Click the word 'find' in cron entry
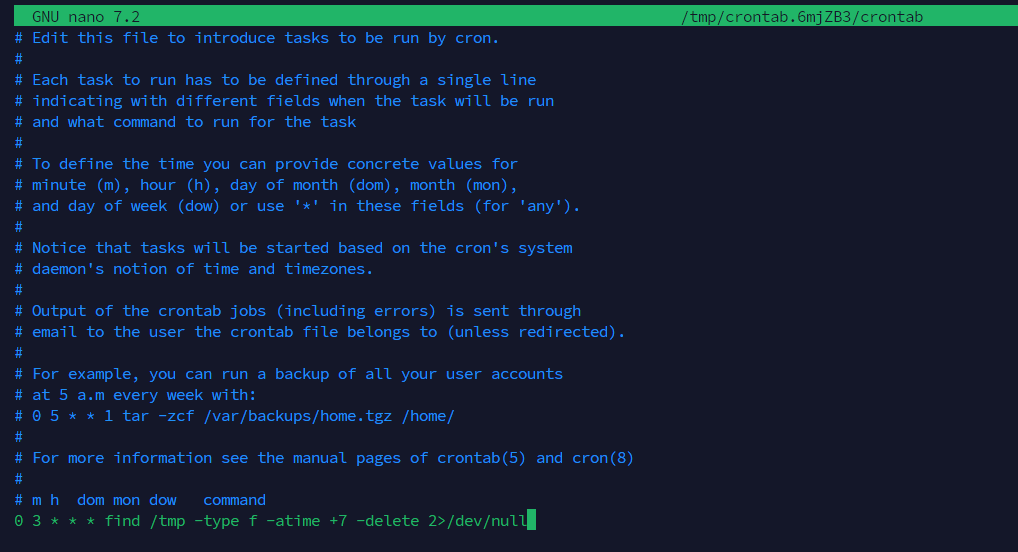The image size is (1018, 552). [x=122, y=521]
